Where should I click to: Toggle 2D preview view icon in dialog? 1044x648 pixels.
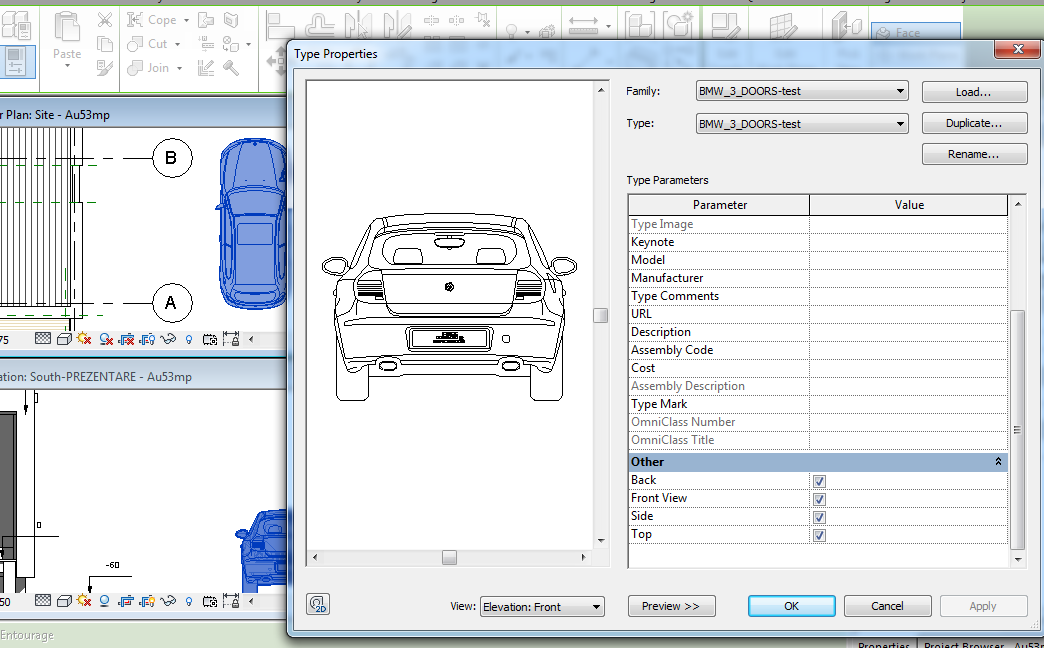[x=318, y=604]
